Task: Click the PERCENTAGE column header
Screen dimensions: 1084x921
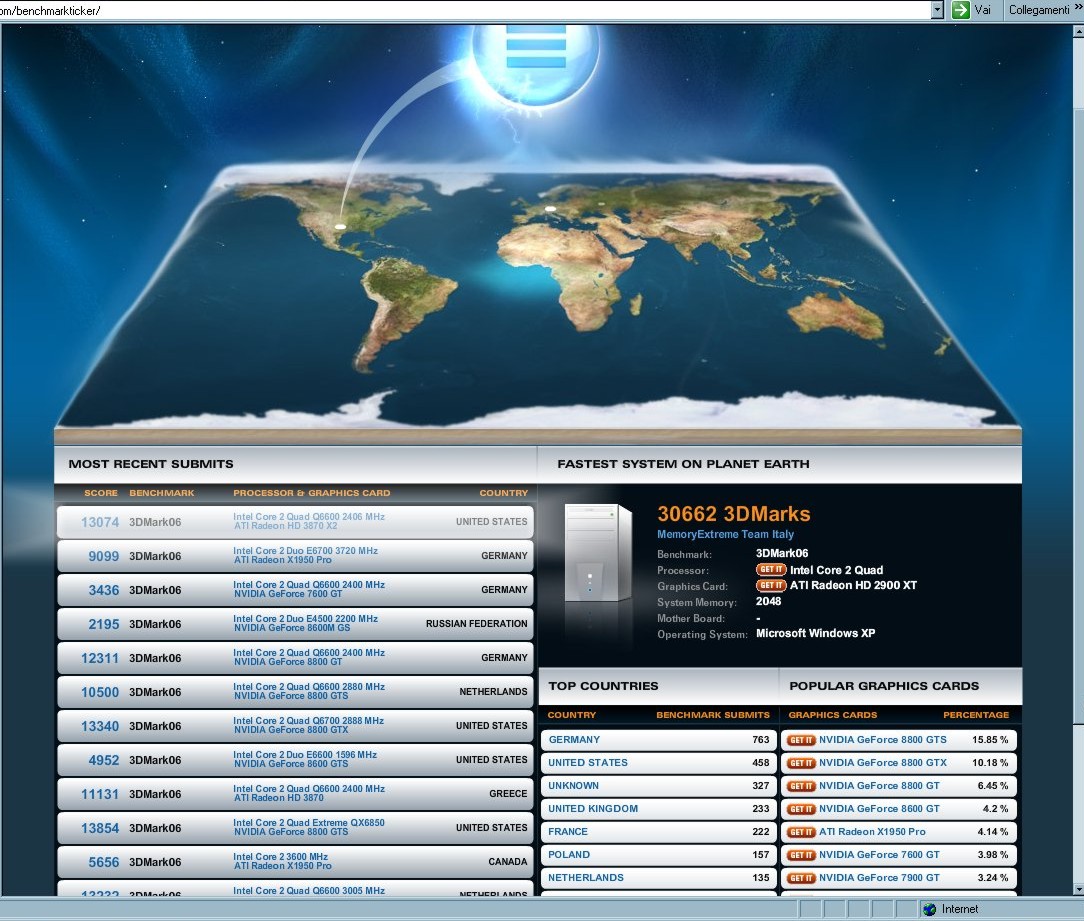Action: click(x=976, y=715)
